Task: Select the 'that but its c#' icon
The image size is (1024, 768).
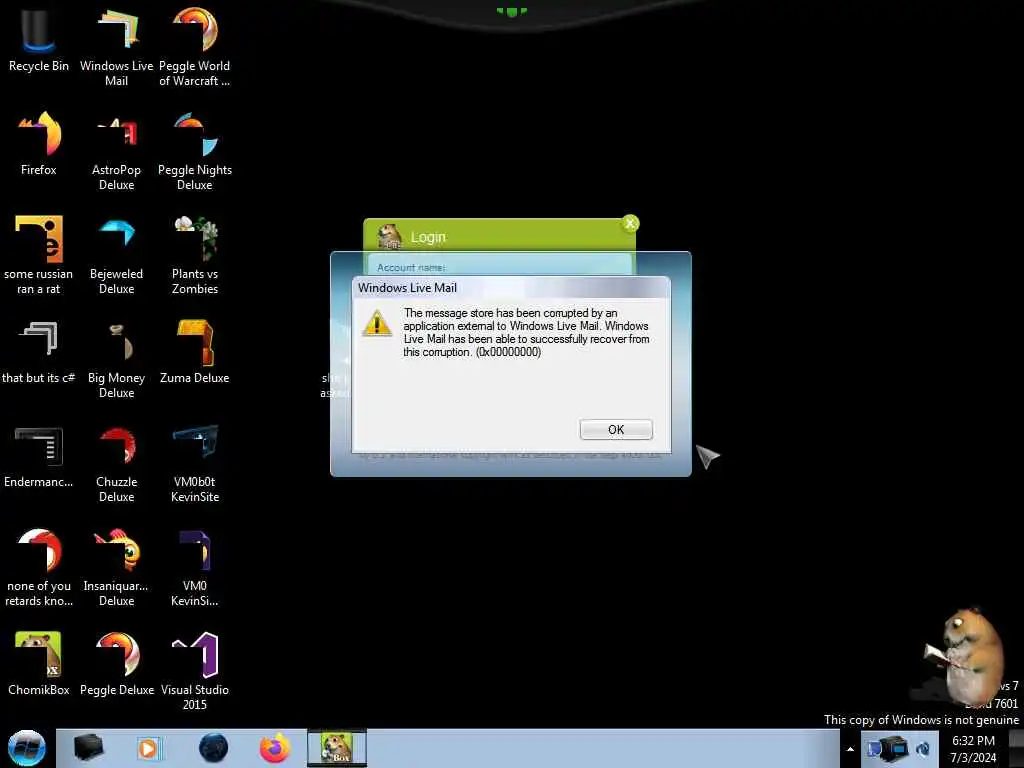Action: pyautogui.click(x=39, y=352)
